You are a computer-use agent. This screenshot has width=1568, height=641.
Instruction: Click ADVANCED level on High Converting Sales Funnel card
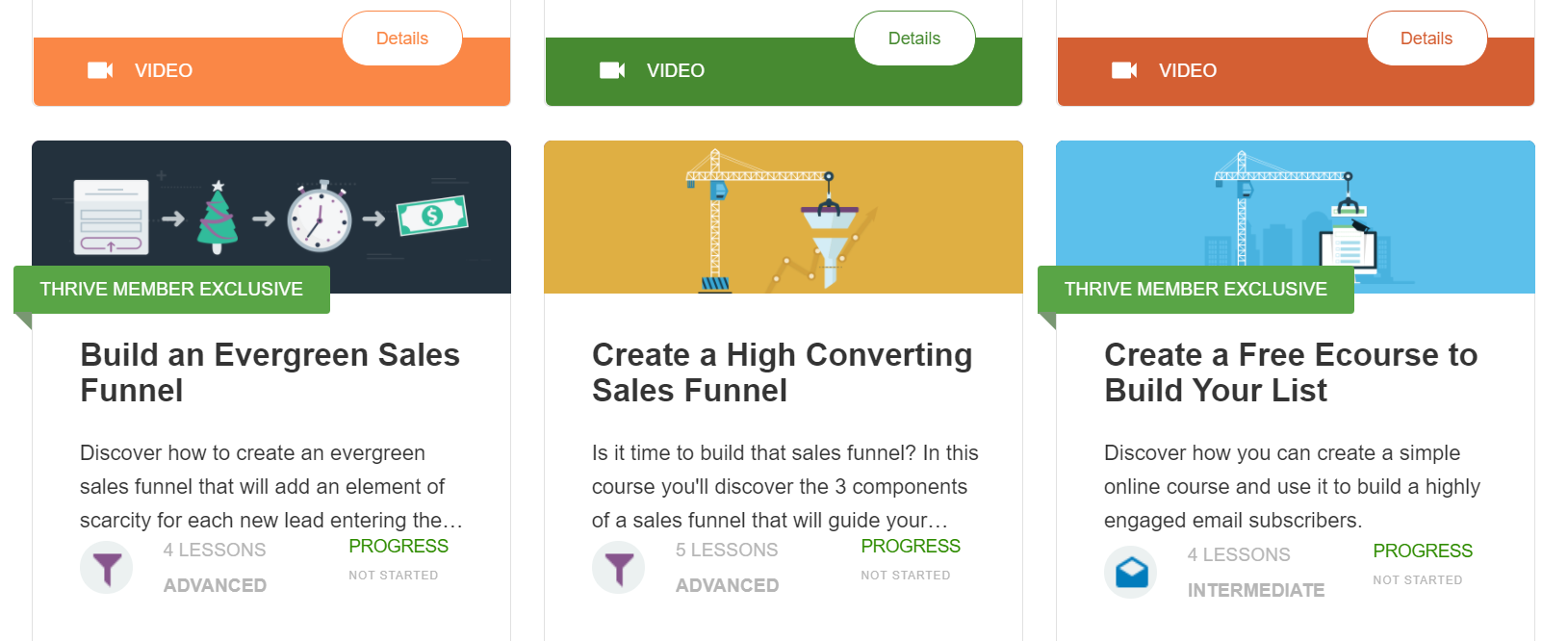click(x=727, y=585)
